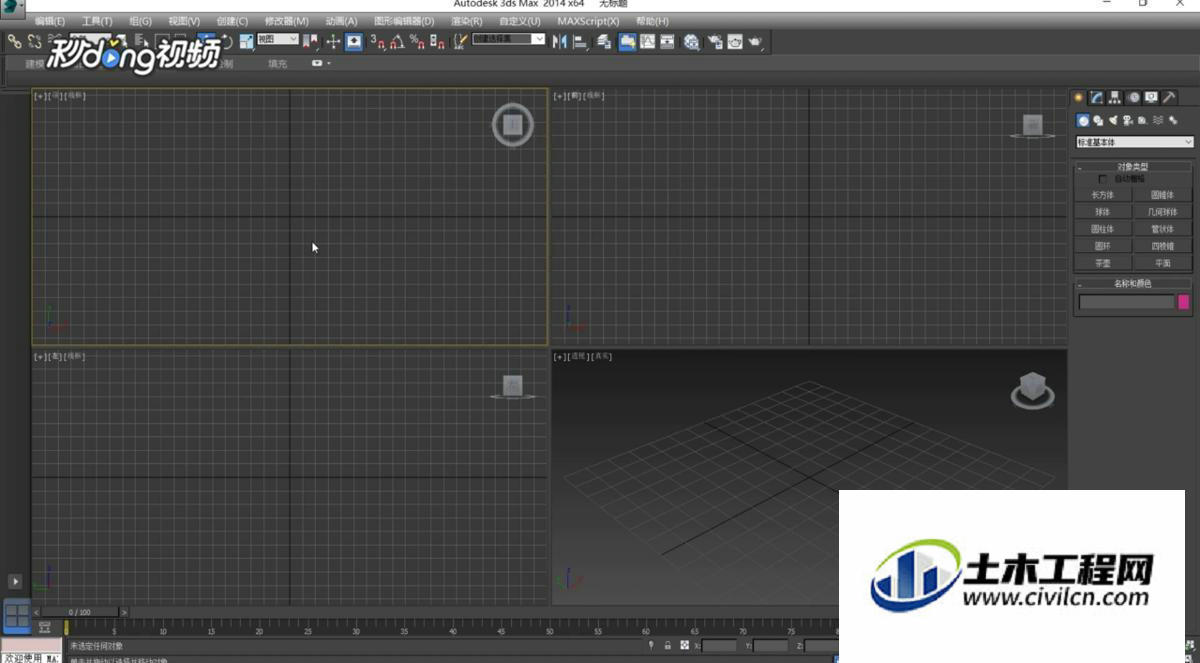Open the Material Editor
This screenshot has width=1200, height=663.
(691, 41)
